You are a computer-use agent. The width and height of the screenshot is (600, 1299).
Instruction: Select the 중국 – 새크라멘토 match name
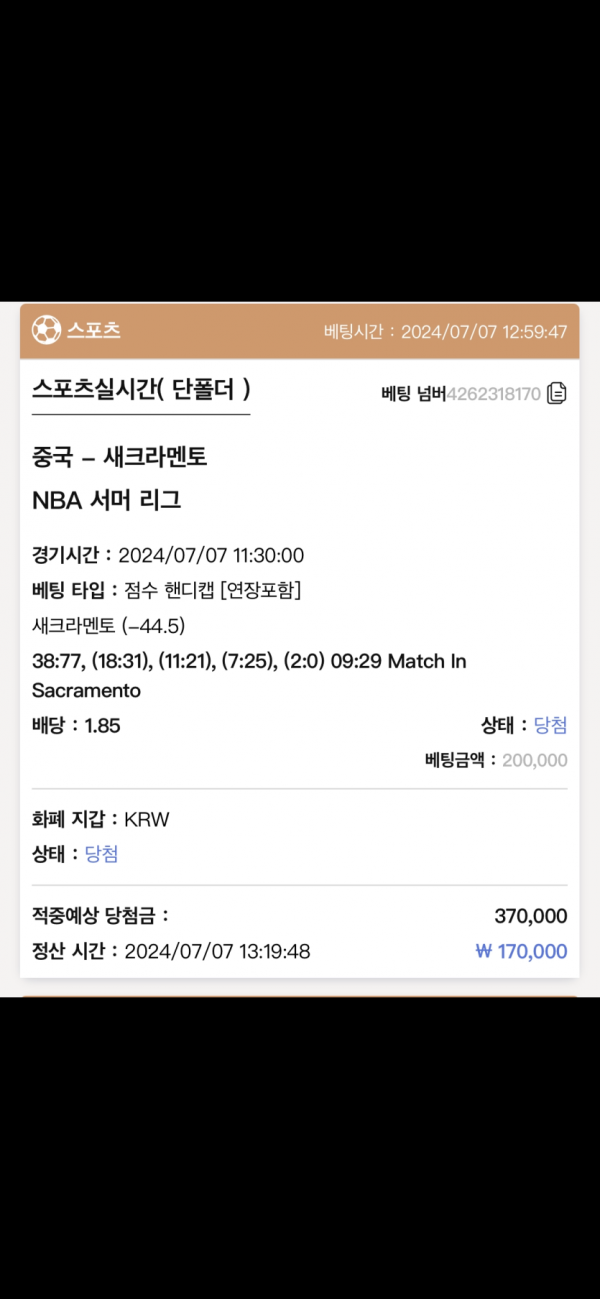coord(120,457)
